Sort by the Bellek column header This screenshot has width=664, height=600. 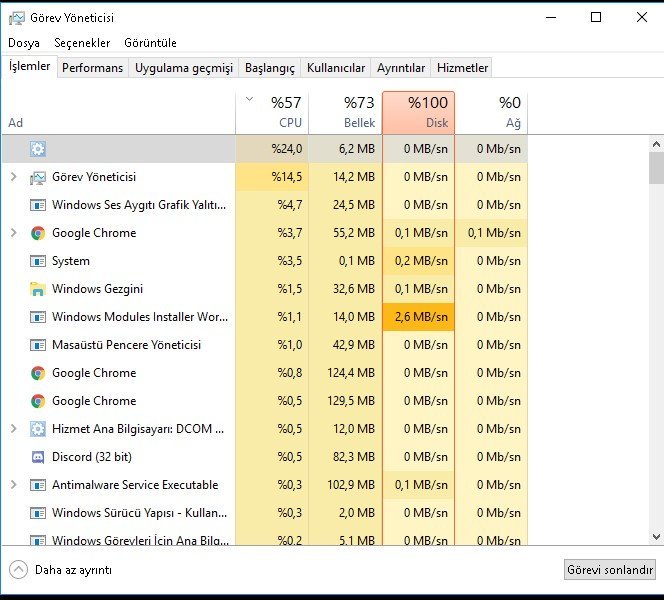[x=345, y=112]
